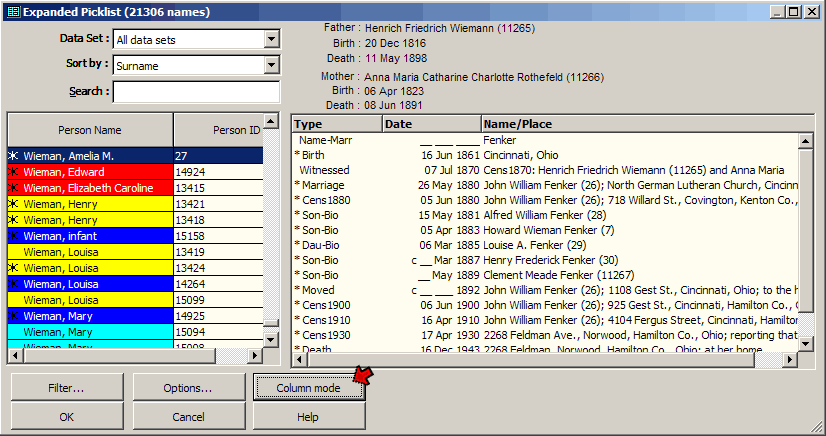Click the up arrow of the event list scrollbar

(806, 141)
